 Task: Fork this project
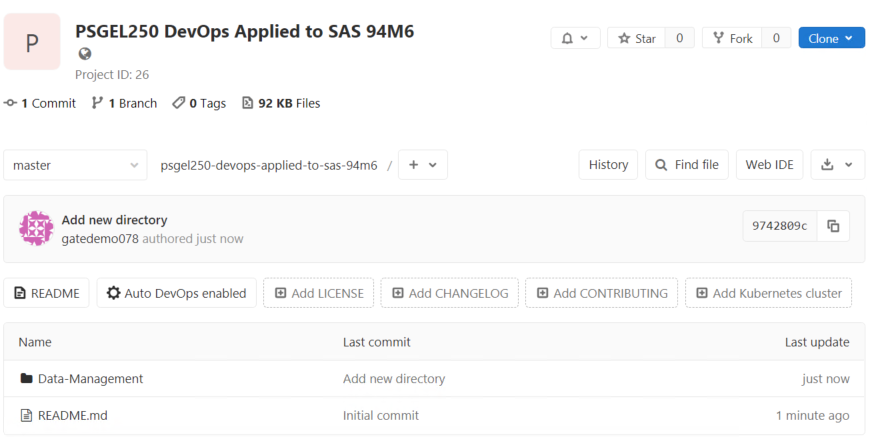[x=733, y=38]
